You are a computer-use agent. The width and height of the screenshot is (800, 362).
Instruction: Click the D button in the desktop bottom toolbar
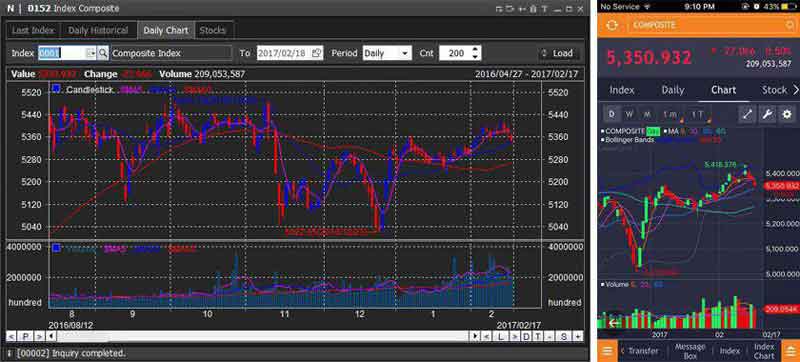526,337
